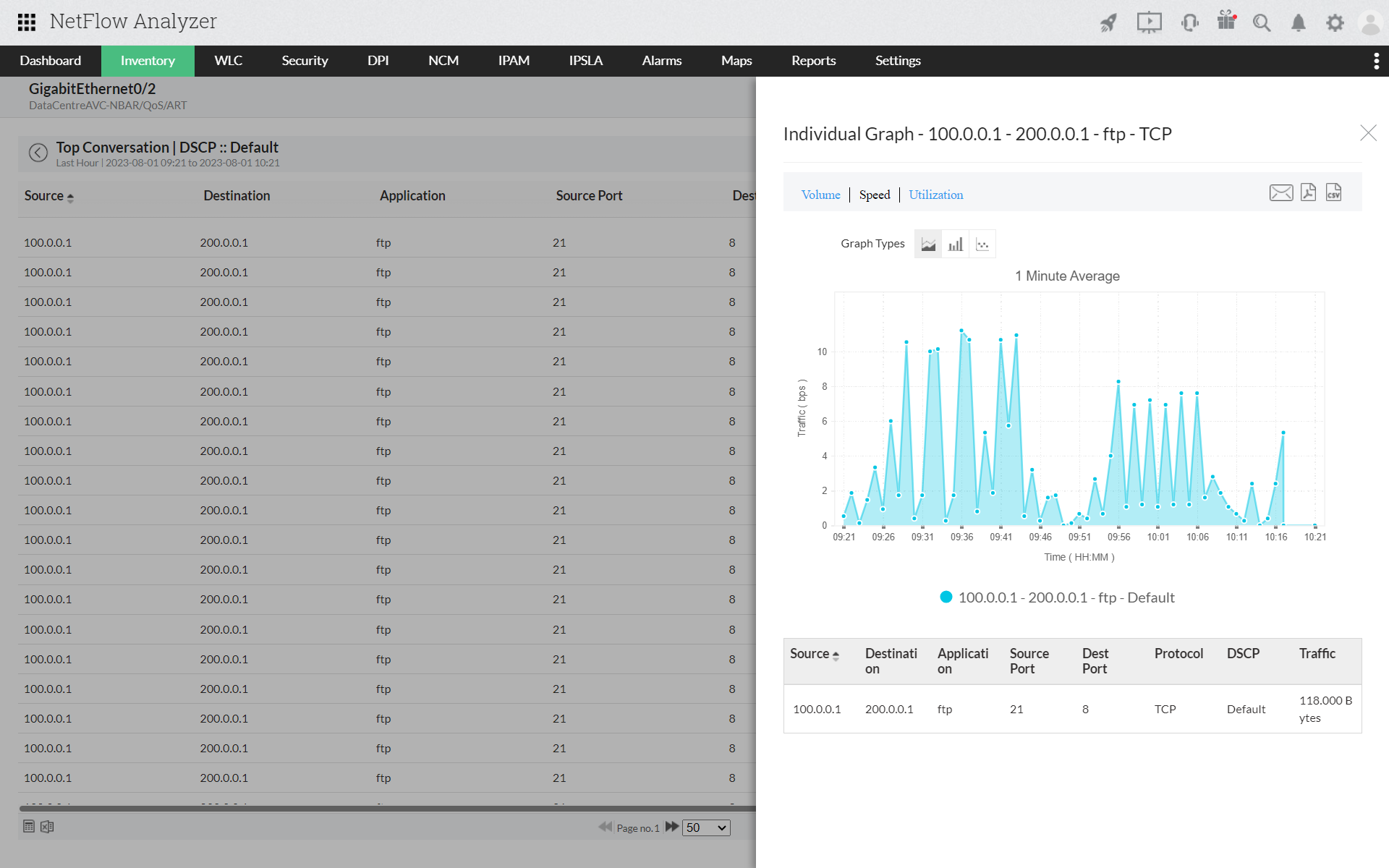This screenshot has height=868, width=1389.
Task: Export the graph data as CSV
Action: 1333,192
